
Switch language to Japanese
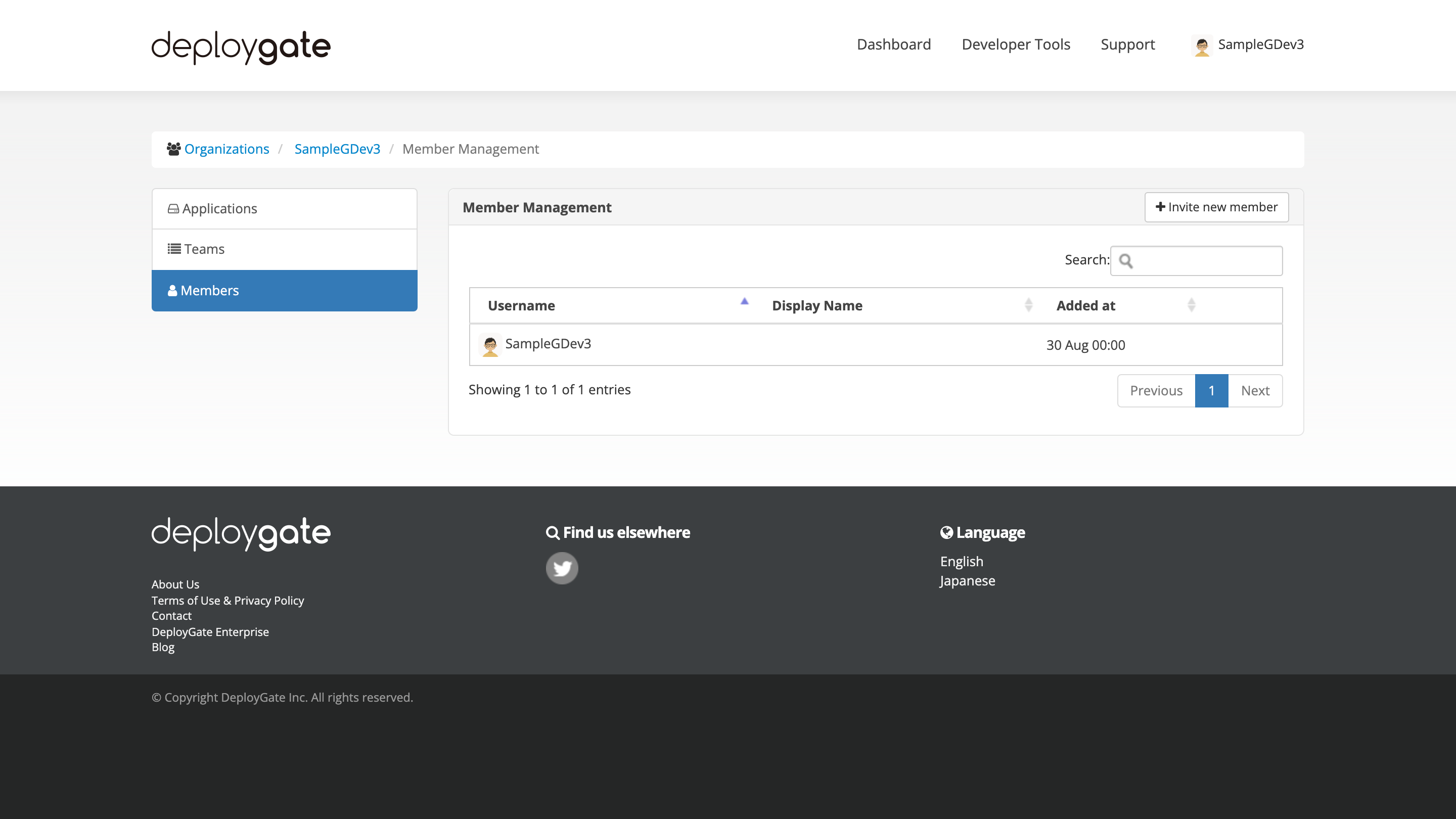coord(967,580)
